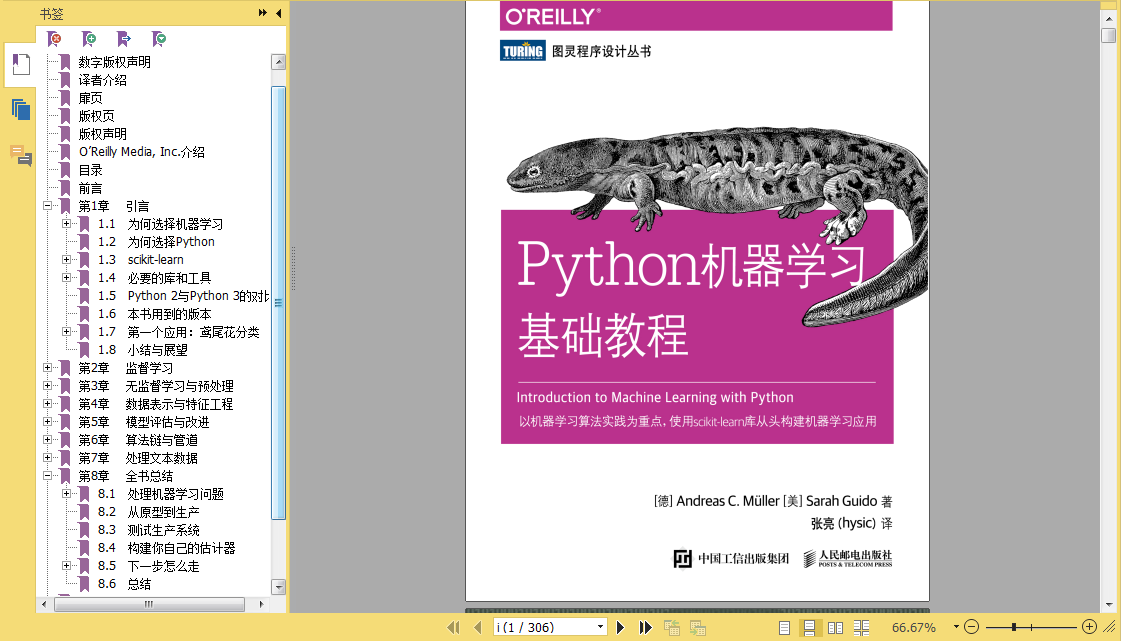
Task: Go to the previous page
Action: 478,627
